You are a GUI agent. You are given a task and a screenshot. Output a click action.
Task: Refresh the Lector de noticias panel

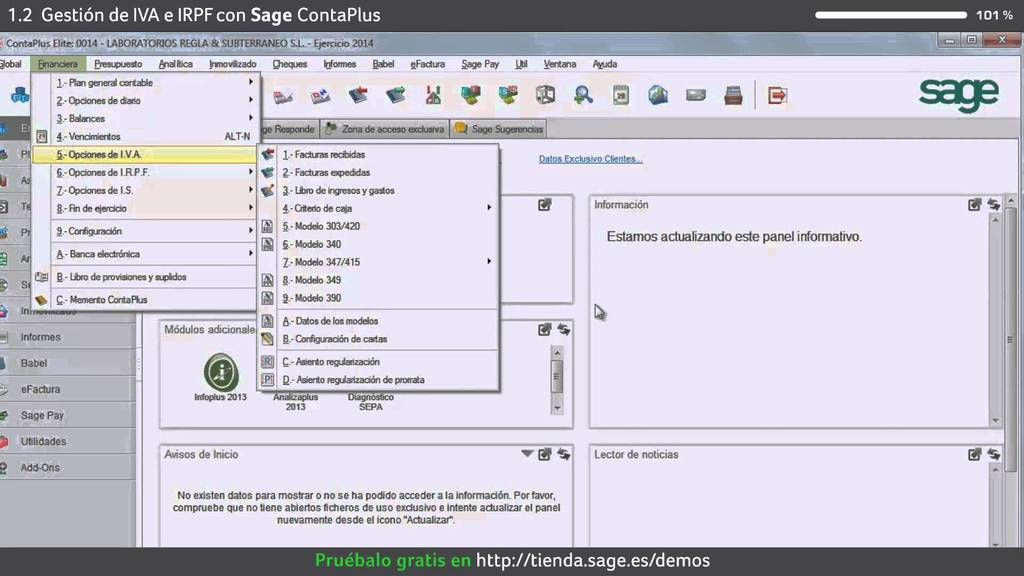click(994, 455)
